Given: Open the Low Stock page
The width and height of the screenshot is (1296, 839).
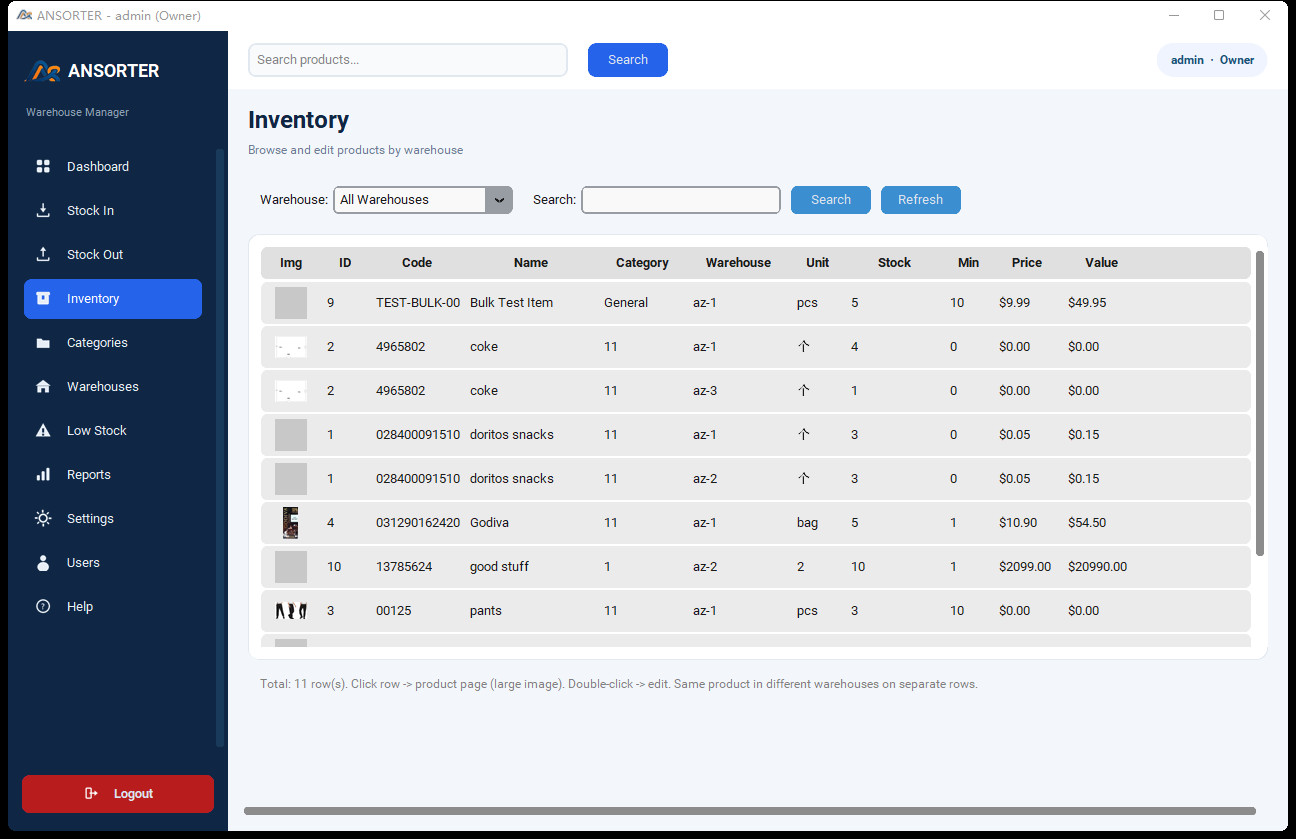Looking at the screenshot, I should pyautogui.click(x=113, y=430).
